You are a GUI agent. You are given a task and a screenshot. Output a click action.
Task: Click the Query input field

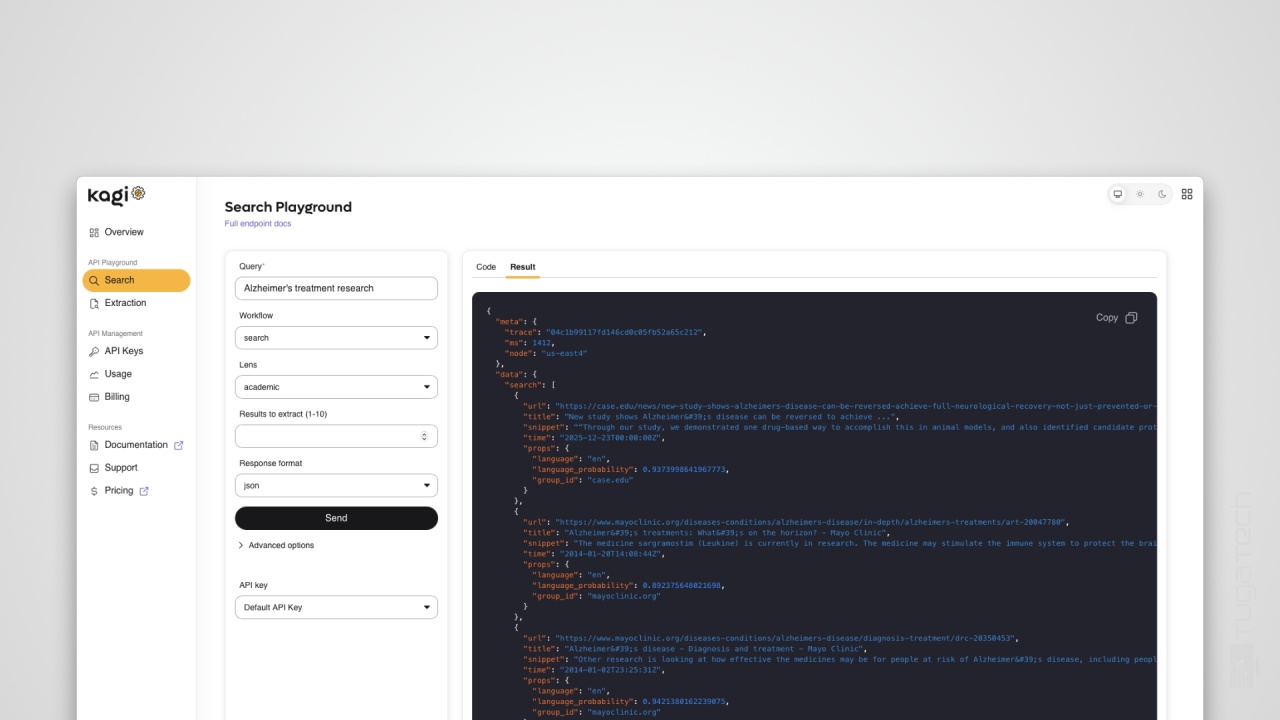pos(336,288)
